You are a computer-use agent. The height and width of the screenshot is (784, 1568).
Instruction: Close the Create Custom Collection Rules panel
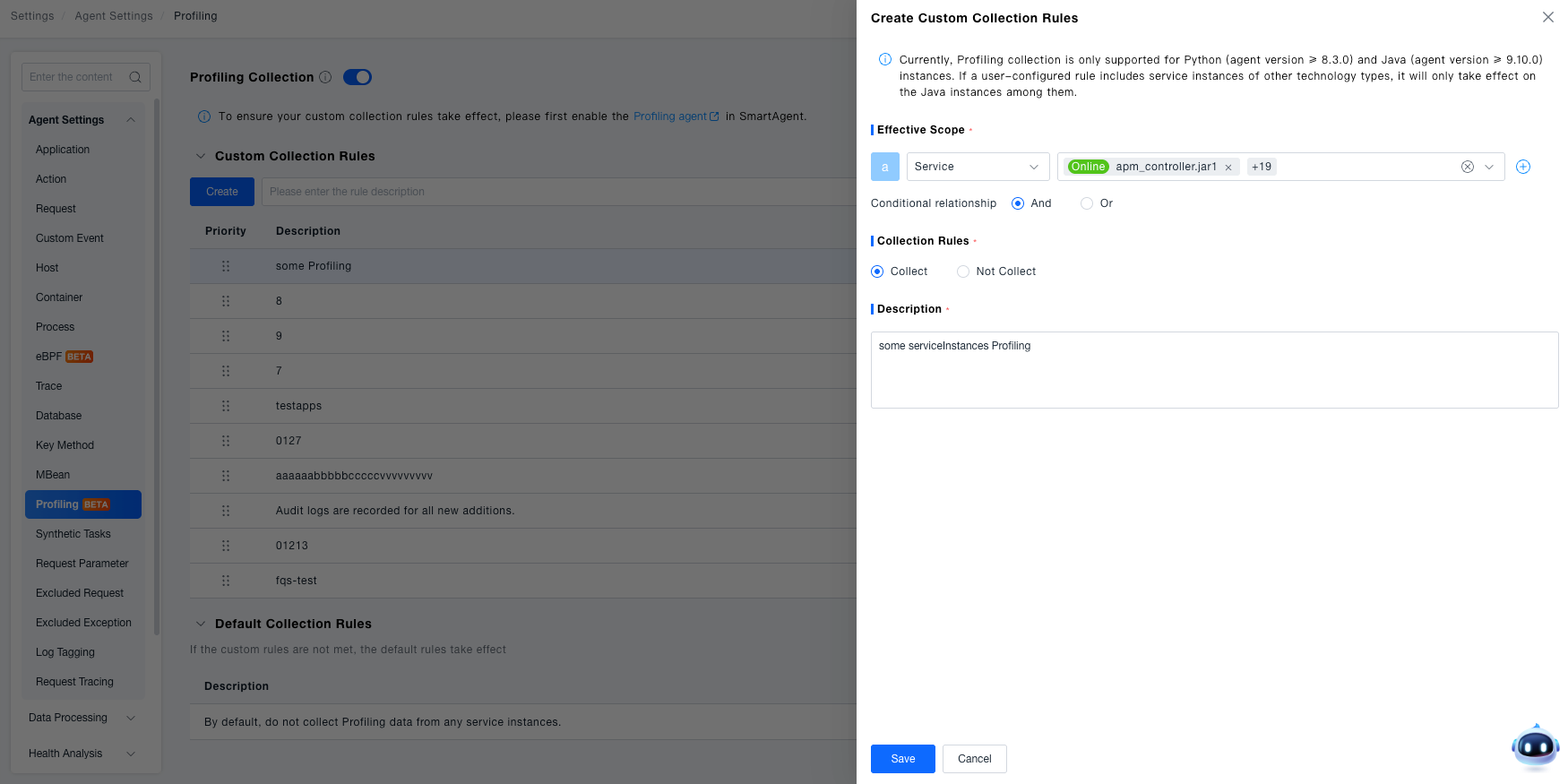(x=1547, y=17)
